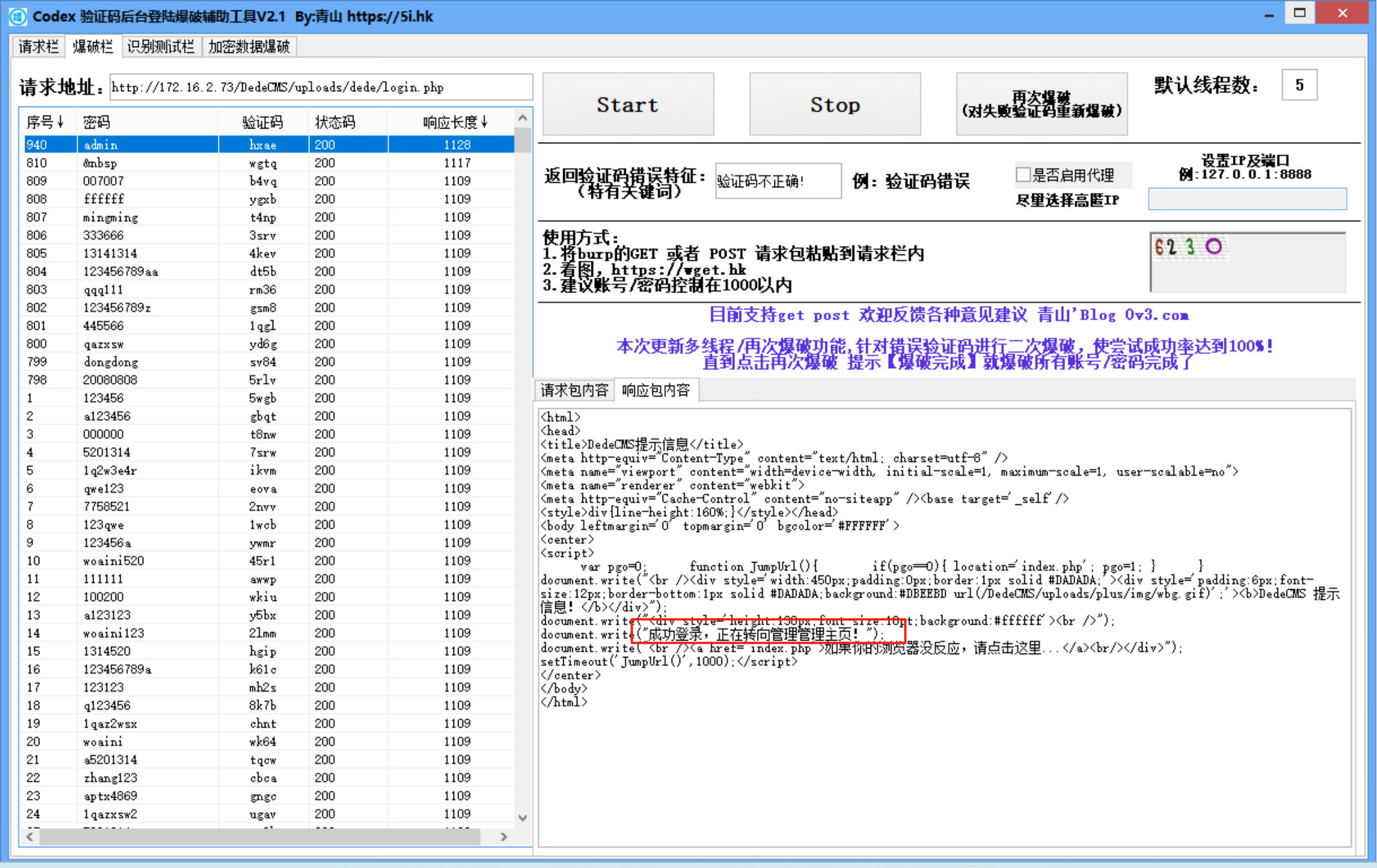1377x868 pixels.
Task: Select row with password 000000
Action: coord(269,434)
